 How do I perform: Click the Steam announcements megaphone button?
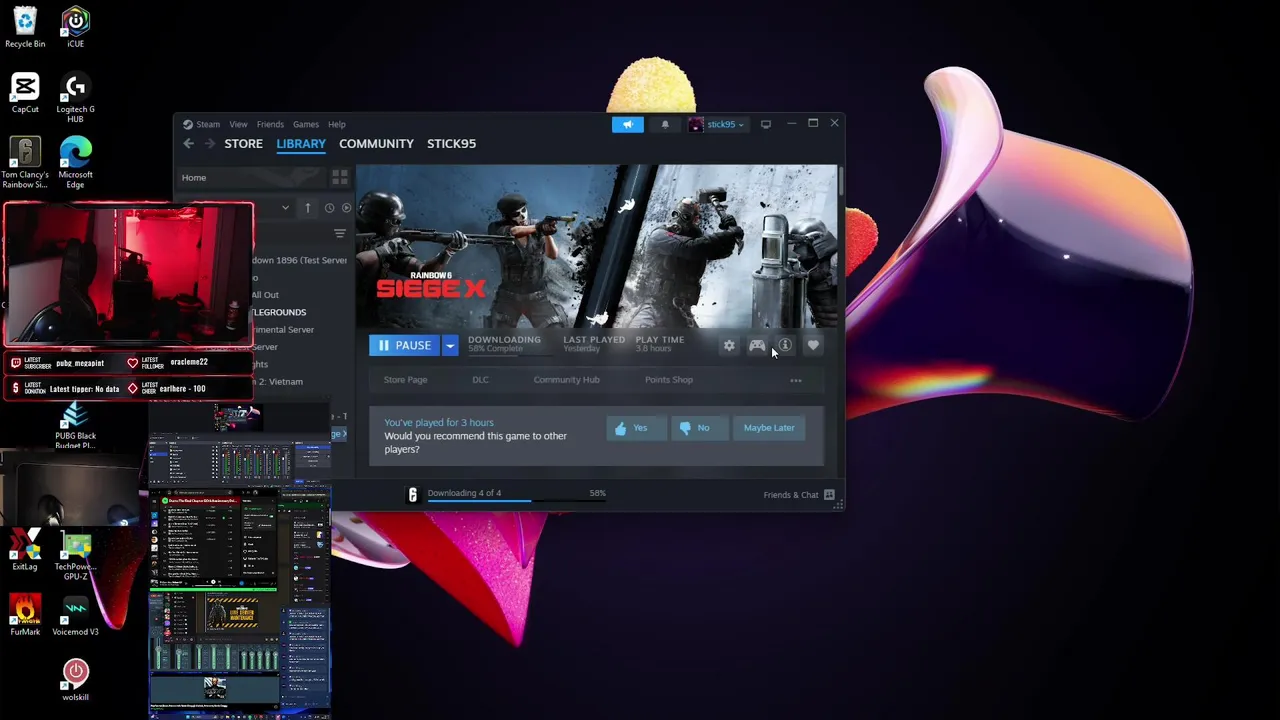[628, 124]
